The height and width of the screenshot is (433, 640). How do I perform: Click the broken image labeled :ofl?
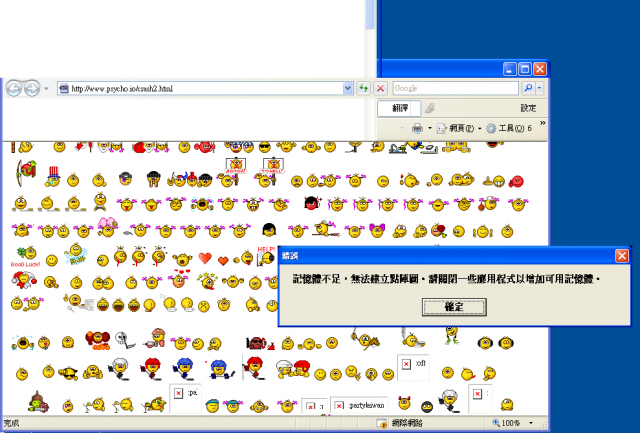click(x=413, y=367)
